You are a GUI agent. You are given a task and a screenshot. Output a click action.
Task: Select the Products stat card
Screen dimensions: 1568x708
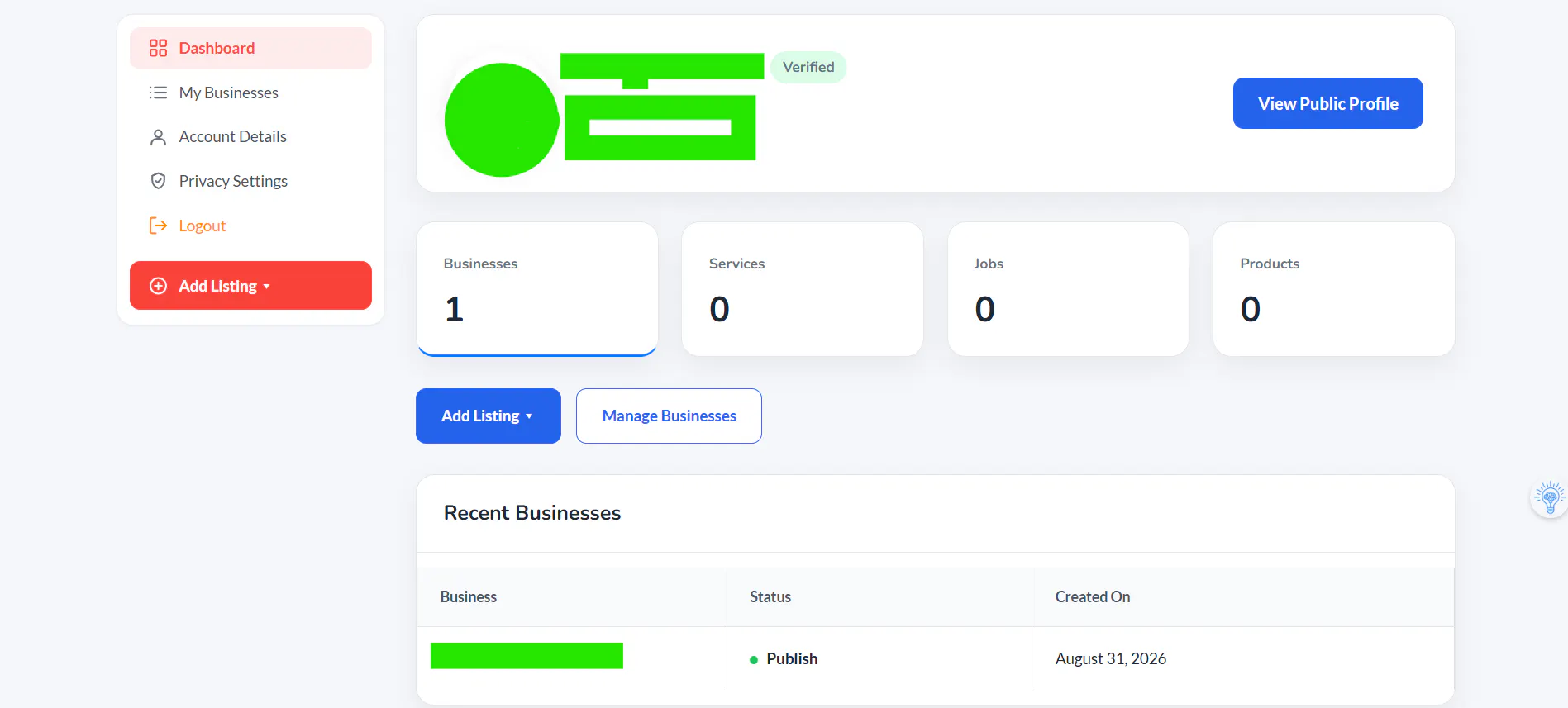[x=1334, y=289]
